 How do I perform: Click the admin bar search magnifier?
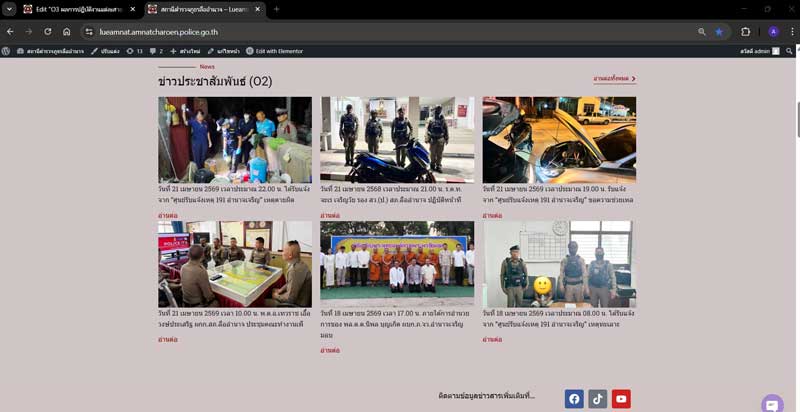tap(789, 50)
